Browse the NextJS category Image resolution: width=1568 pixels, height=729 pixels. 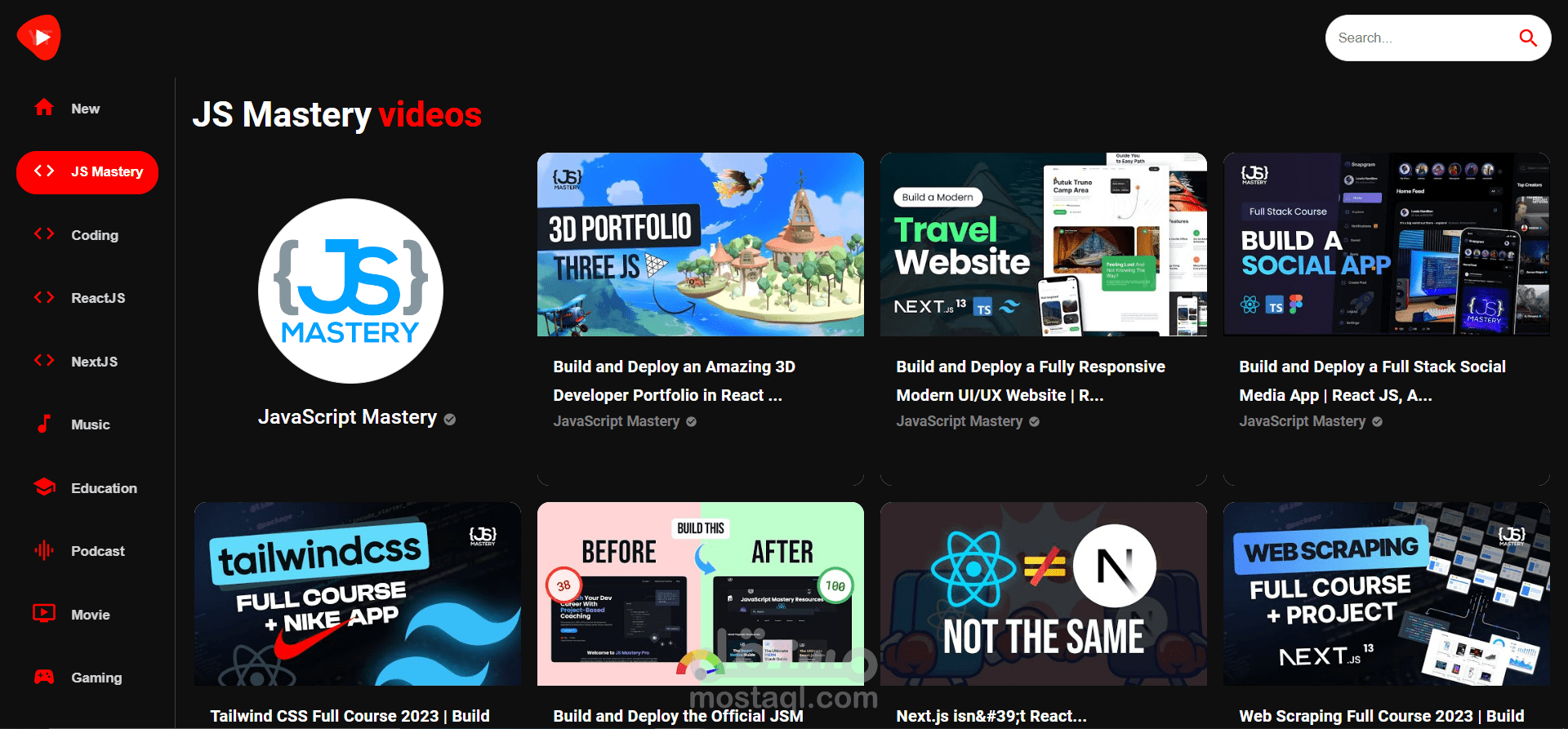point(87,362)
